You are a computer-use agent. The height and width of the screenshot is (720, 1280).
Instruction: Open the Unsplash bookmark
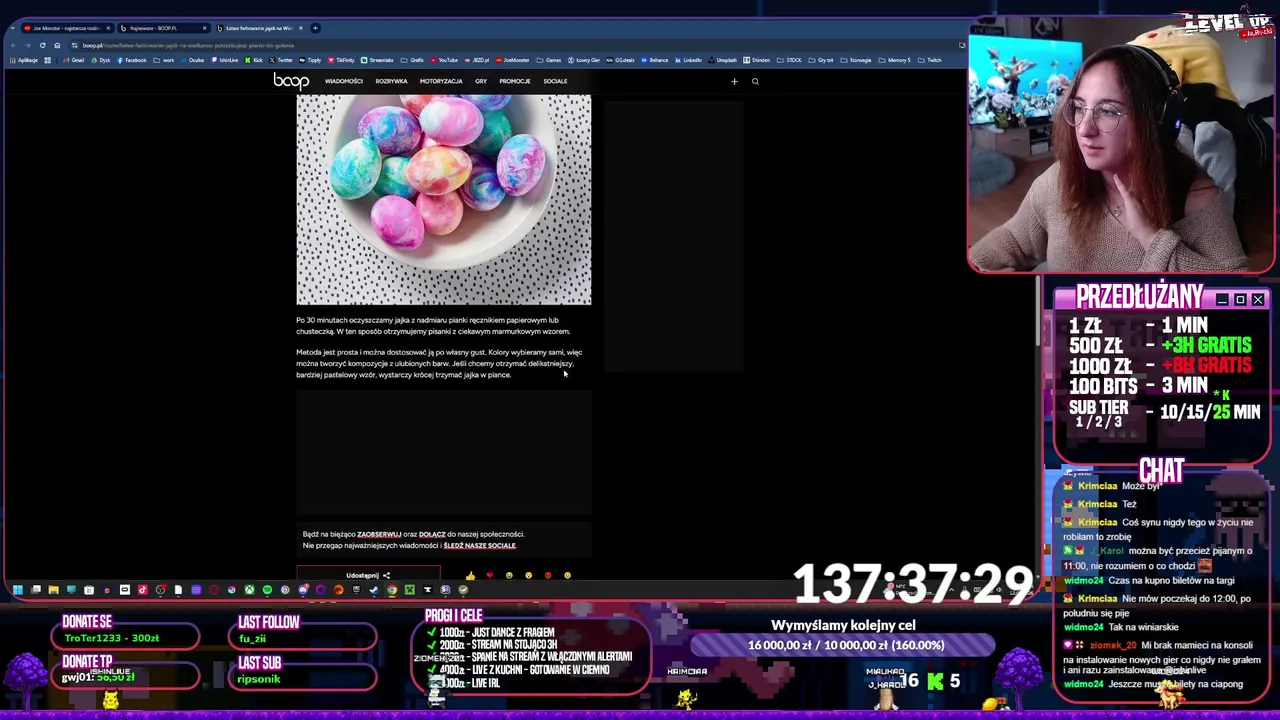click(x=723, y=60)
